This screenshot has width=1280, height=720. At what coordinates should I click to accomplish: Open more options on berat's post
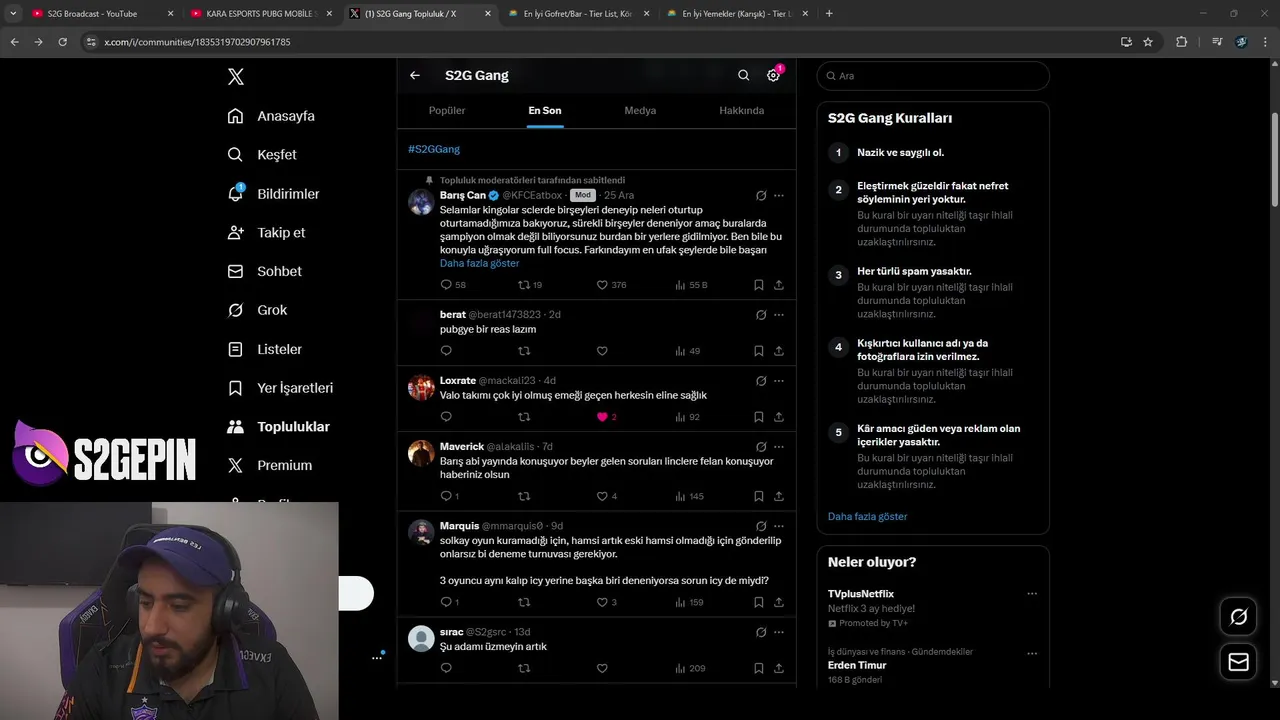point(779,315)
